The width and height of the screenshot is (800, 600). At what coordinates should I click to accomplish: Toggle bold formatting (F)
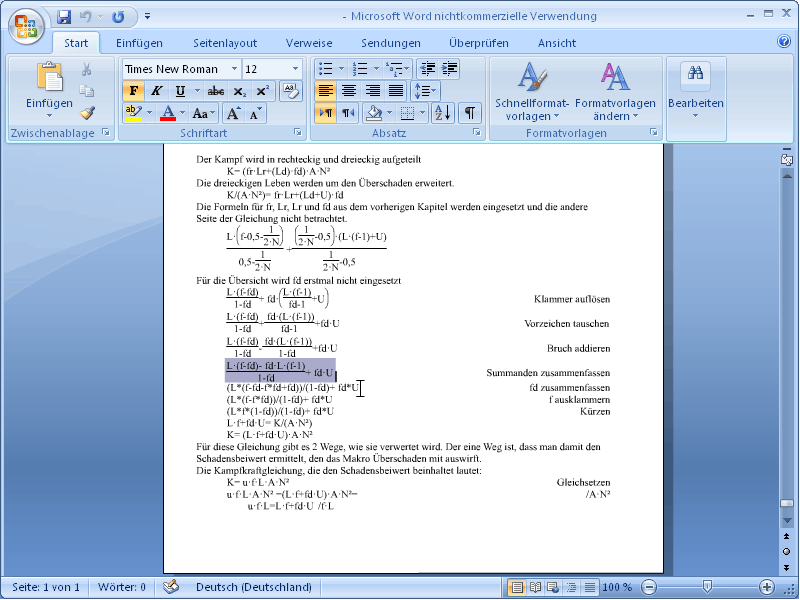click(134, 91)
